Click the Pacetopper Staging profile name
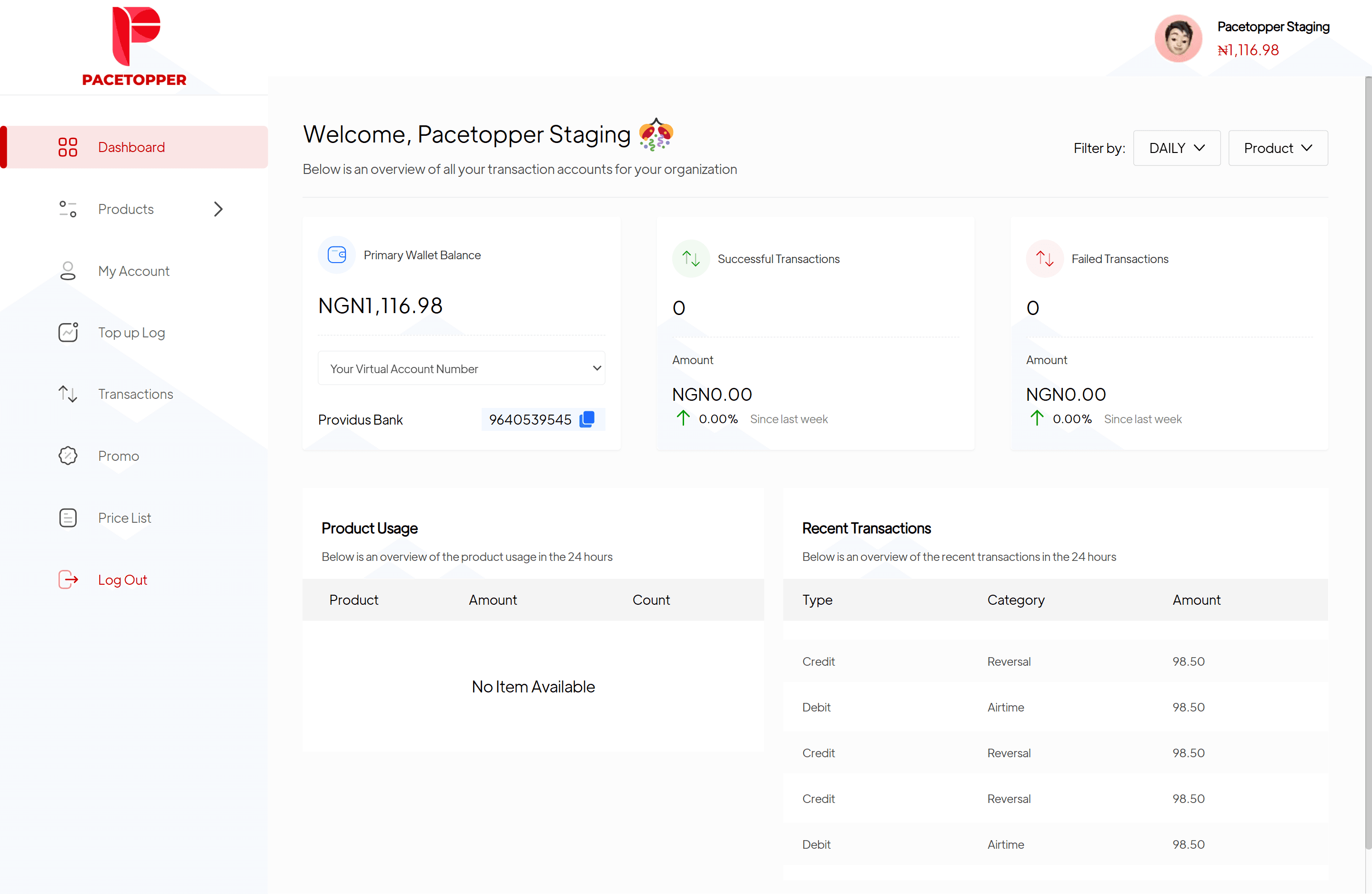The width and height of the screenshot is (1372, 894). [1273, 27]
